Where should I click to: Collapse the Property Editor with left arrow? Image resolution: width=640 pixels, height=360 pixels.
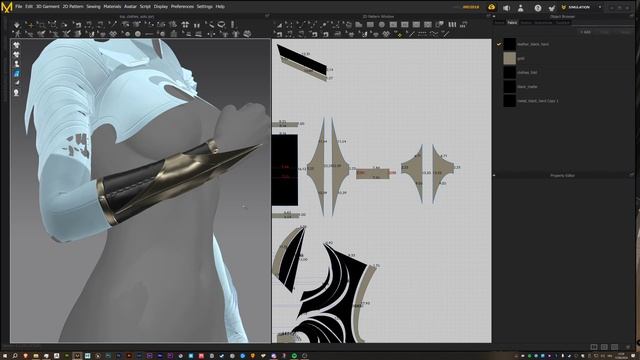(494, 175)
